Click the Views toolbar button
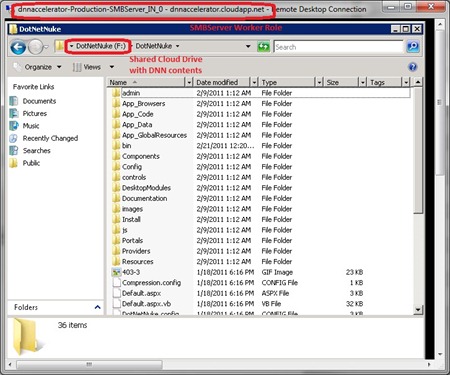 pyautogui.click(x=87, y=67)
